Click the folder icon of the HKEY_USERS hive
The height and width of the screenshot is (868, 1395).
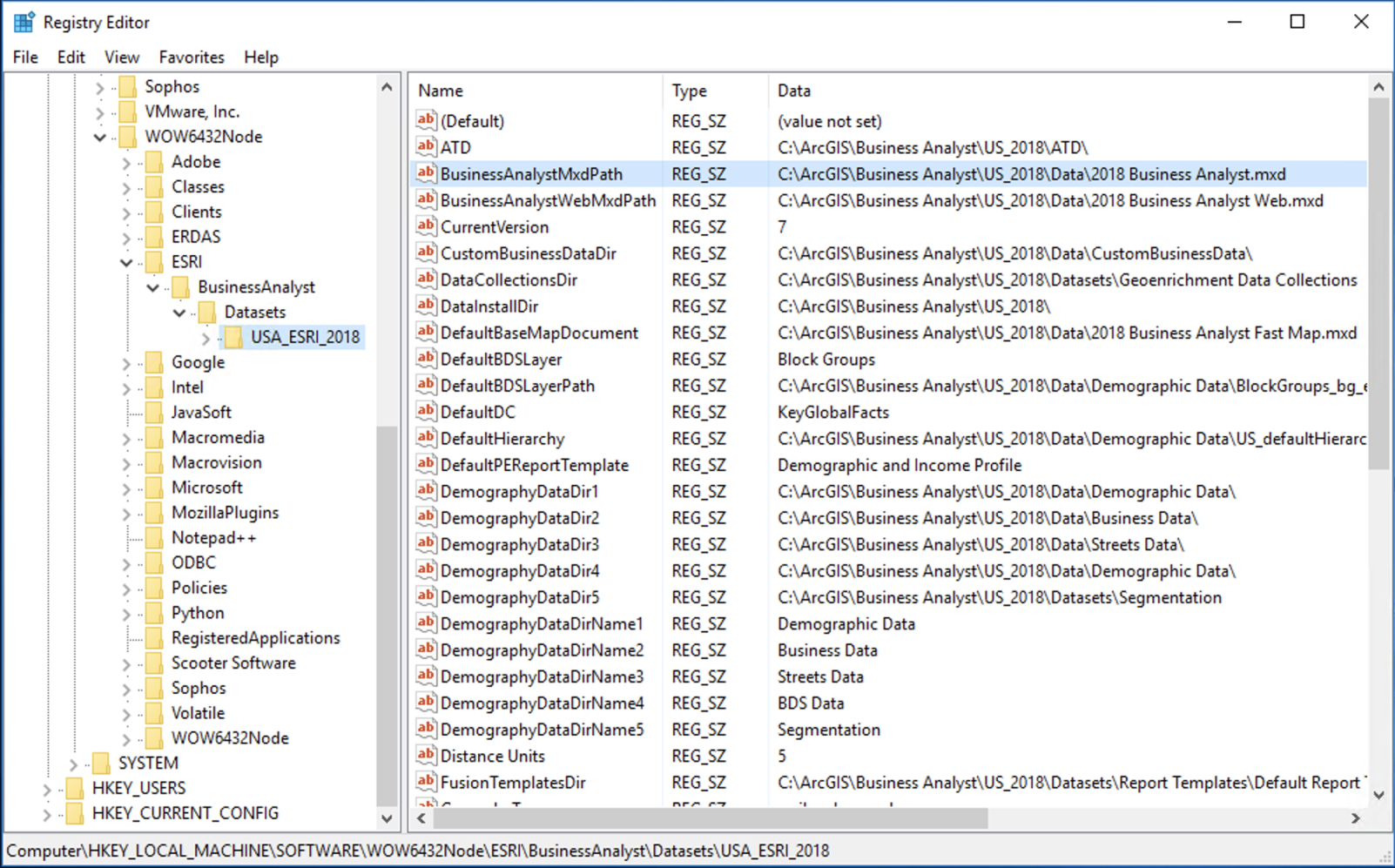(x=75, y=788)
